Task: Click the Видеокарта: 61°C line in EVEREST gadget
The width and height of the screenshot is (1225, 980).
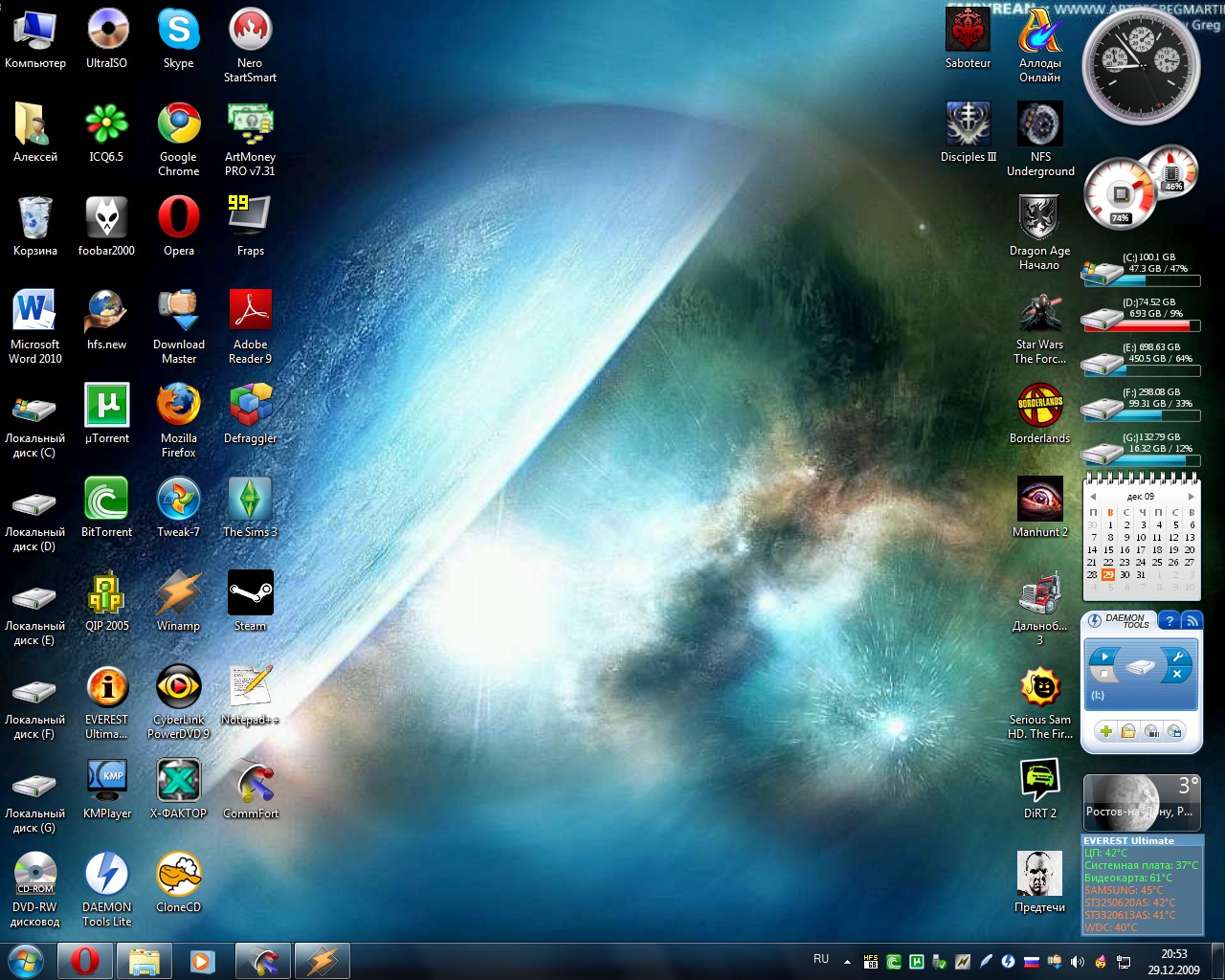Action: (1128, 878)
